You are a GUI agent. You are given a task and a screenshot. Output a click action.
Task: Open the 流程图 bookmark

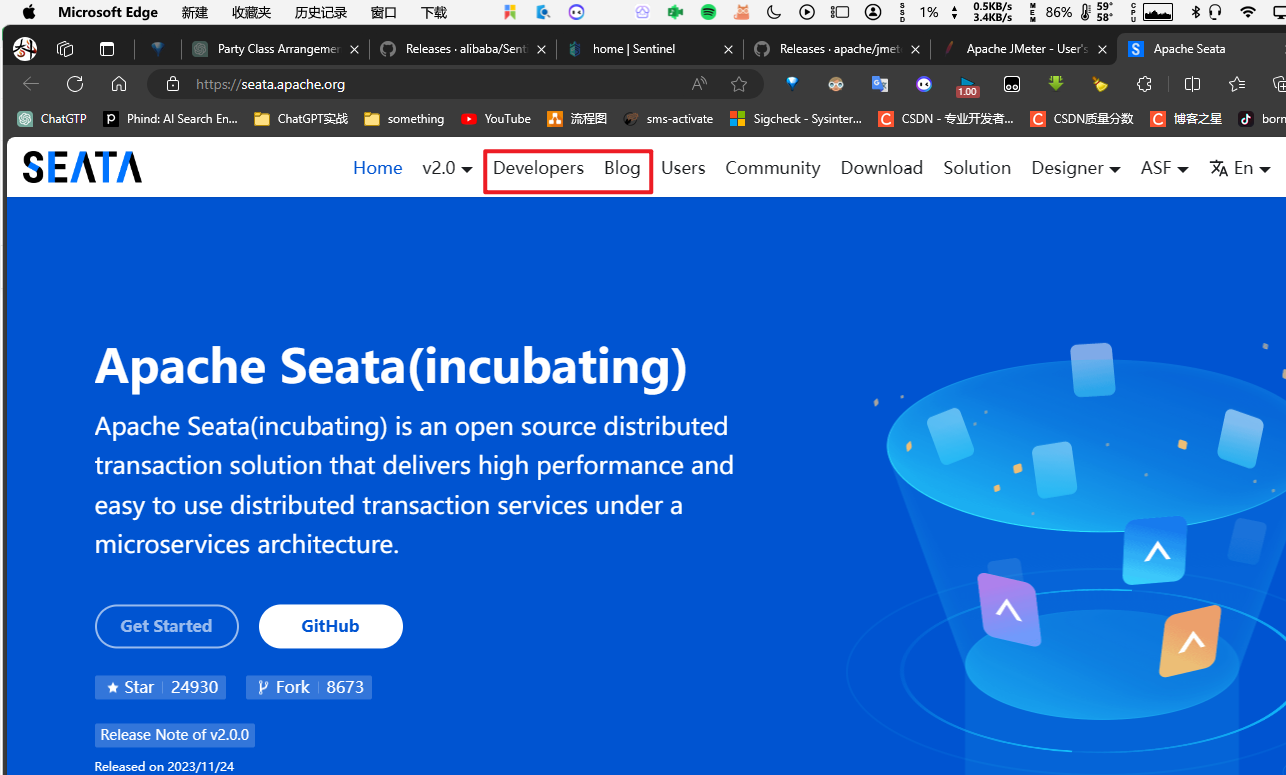577,118
